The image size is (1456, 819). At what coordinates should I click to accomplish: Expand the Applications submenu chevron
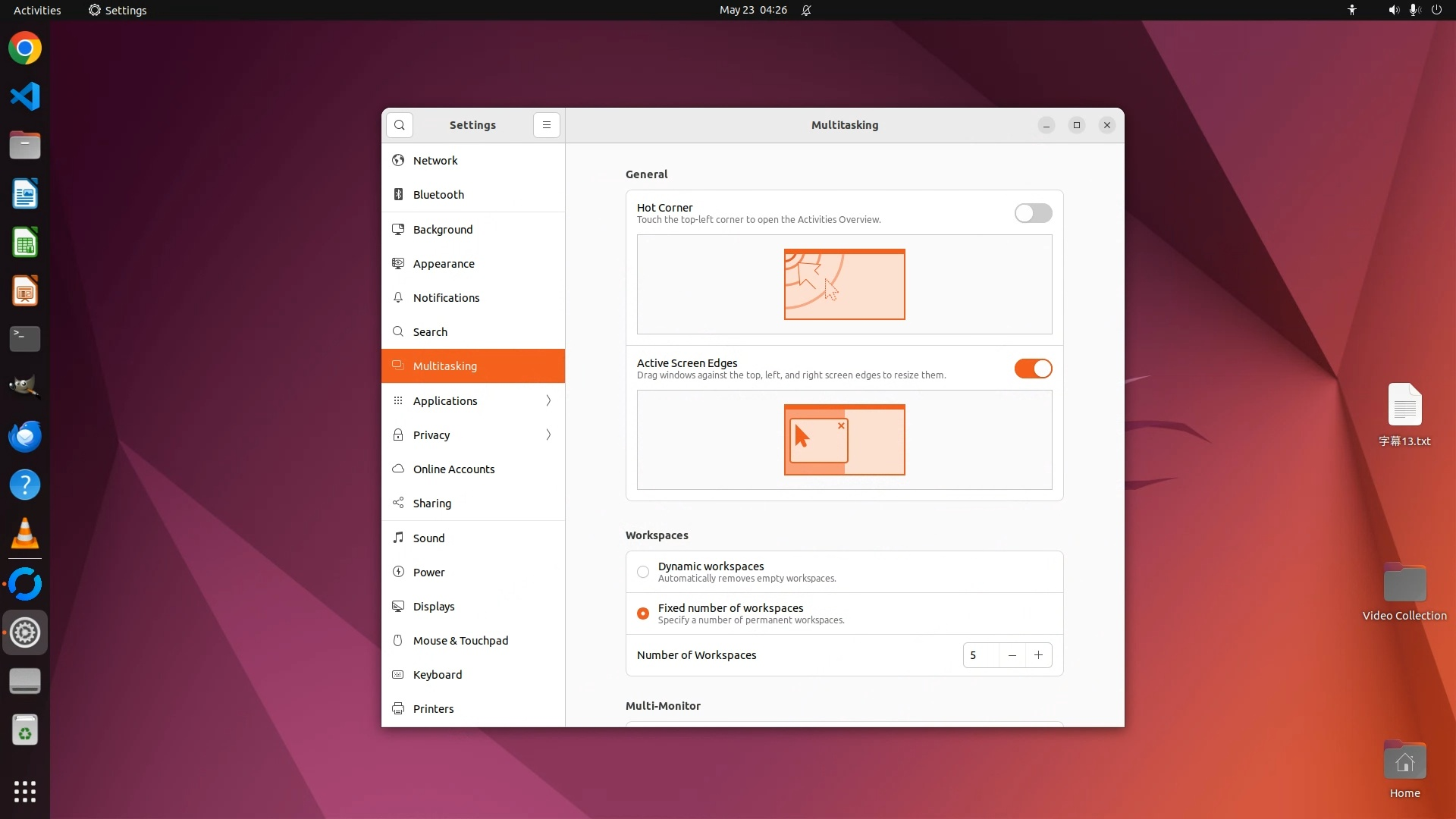pyautogui.click(x=548, y=400)
